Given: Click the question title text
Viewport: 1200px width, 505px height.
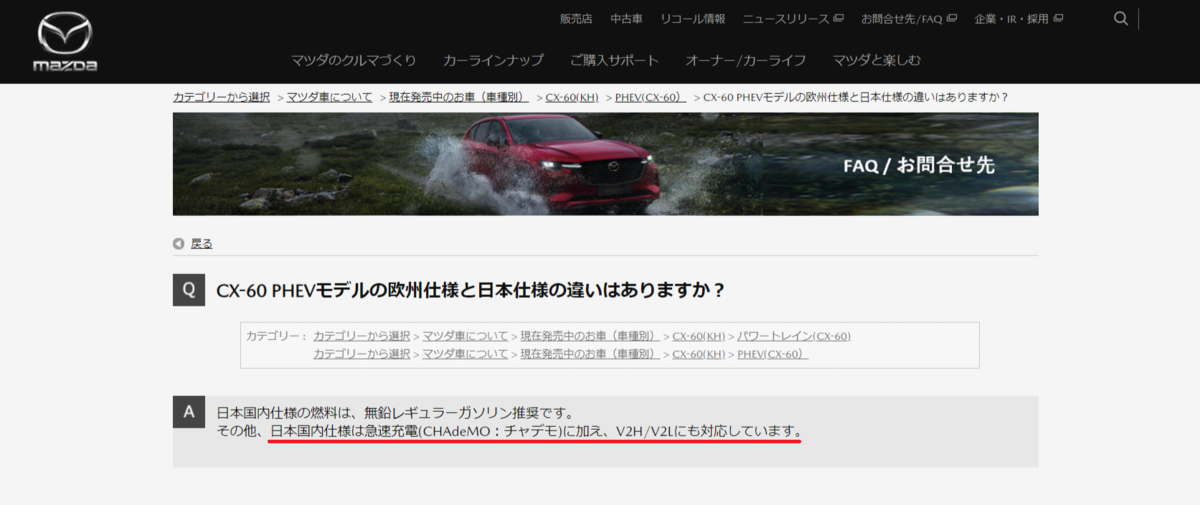Looking at the screenshot, I should pyautogui.click(x=470, y=290).
